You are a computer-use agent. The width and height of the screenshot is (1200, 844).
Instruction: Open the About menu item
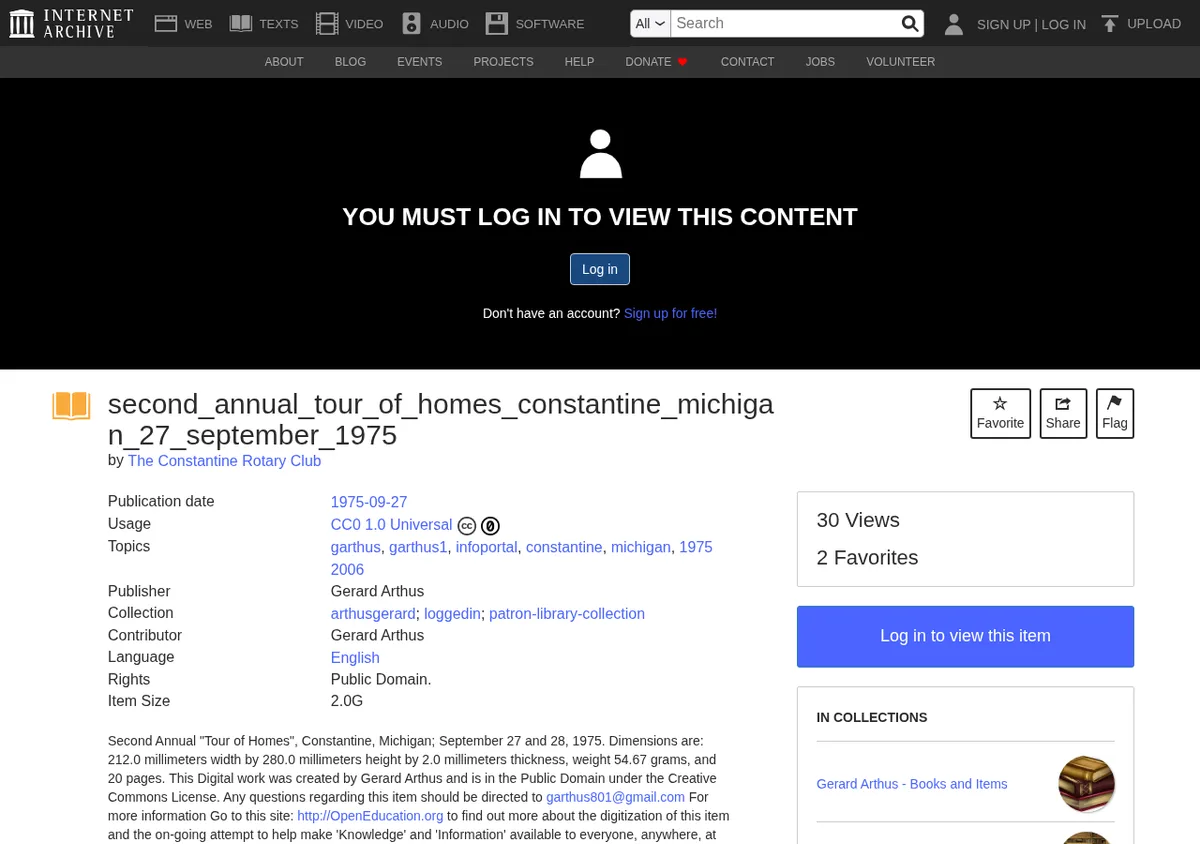coord(284,62)
